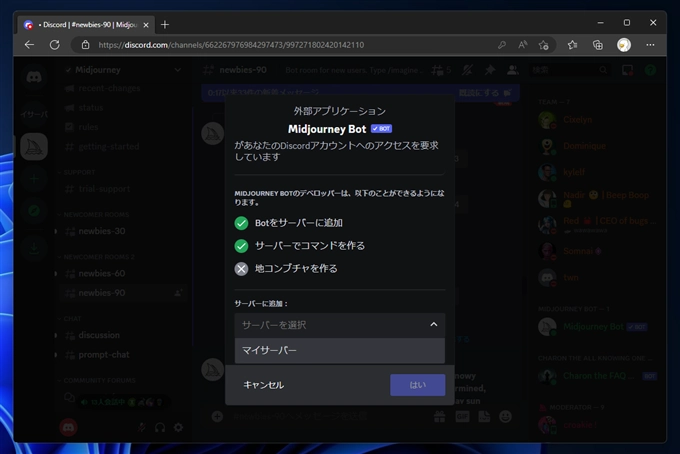This screenshot has width=680, height=454.
Task: Collapse the CHAT category
Action: [x=69, y=319]
